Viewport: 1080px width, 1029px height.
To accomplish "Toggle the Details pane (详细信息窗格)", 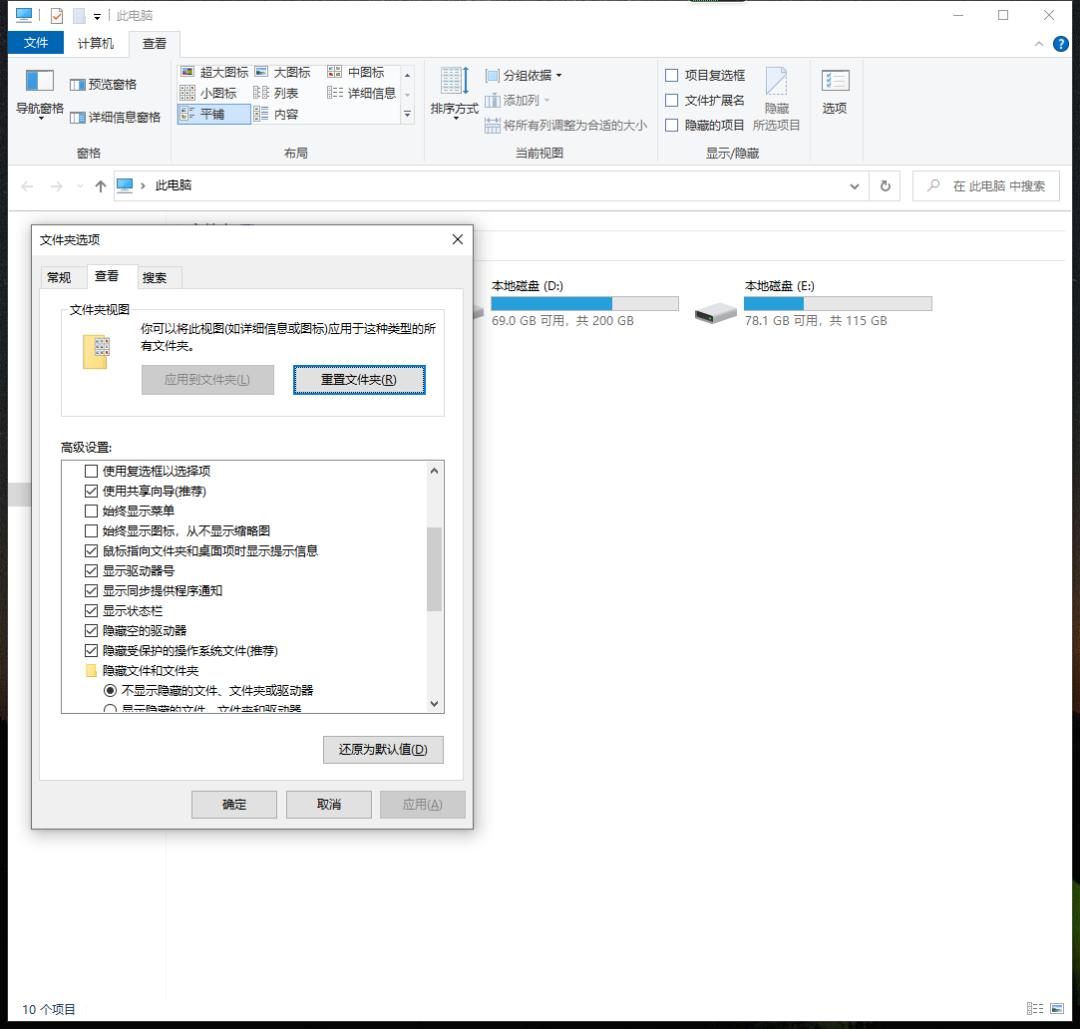I will click(x=115, y=117).
